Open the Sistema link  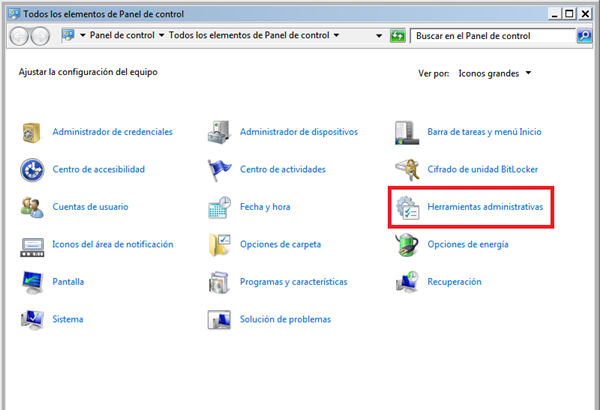click(x=68, y=320)
